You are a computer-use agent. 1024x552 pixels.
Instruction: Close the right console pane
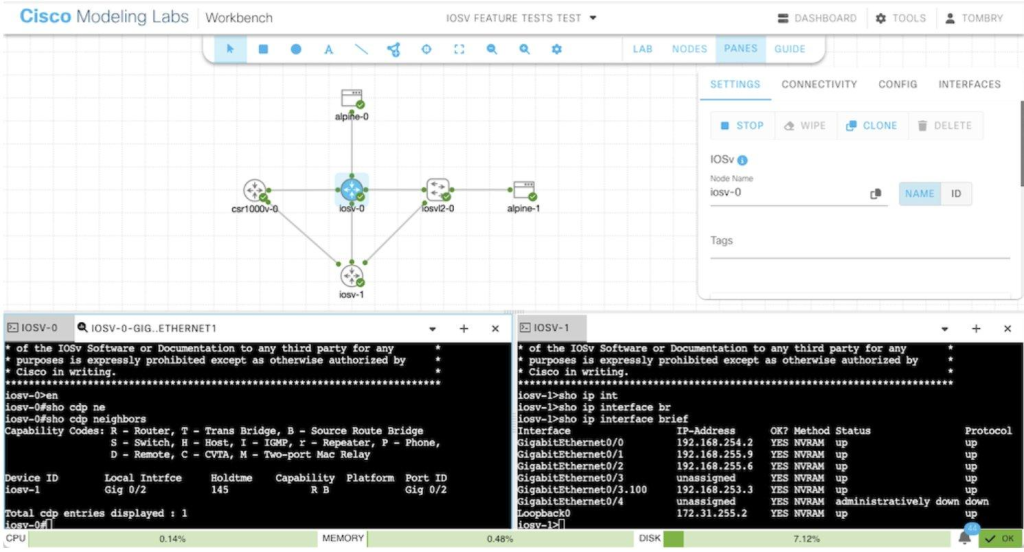pos(1007,329)
